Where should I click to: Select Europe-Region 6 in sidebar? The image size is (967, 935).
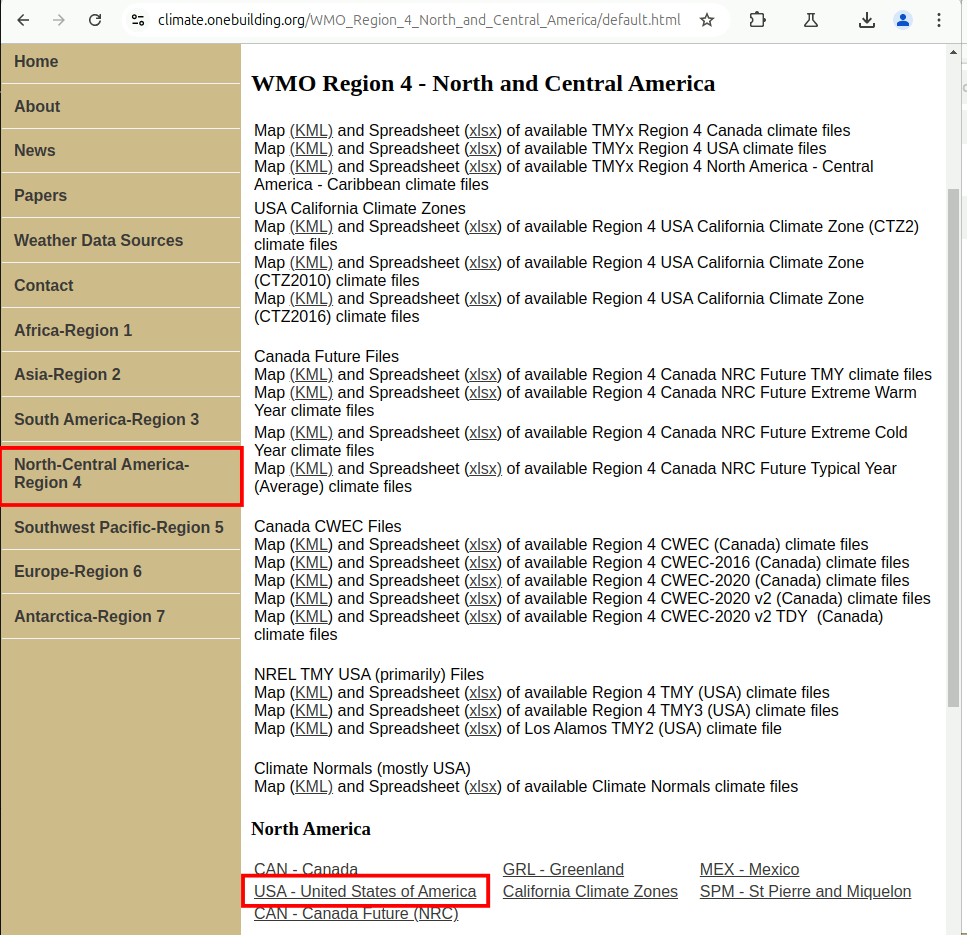[78, 572]
